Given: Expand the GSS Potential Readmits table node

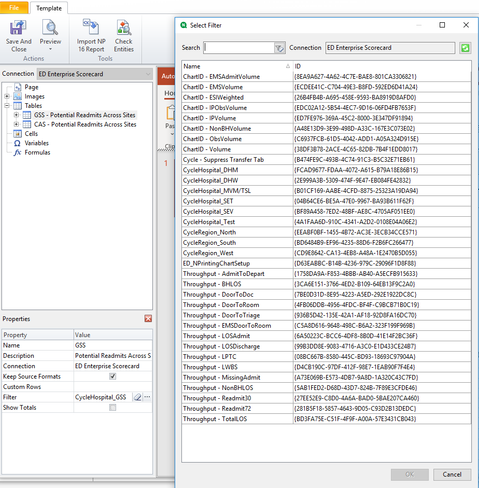Looking at the screenshot, I should click(16, 115).
